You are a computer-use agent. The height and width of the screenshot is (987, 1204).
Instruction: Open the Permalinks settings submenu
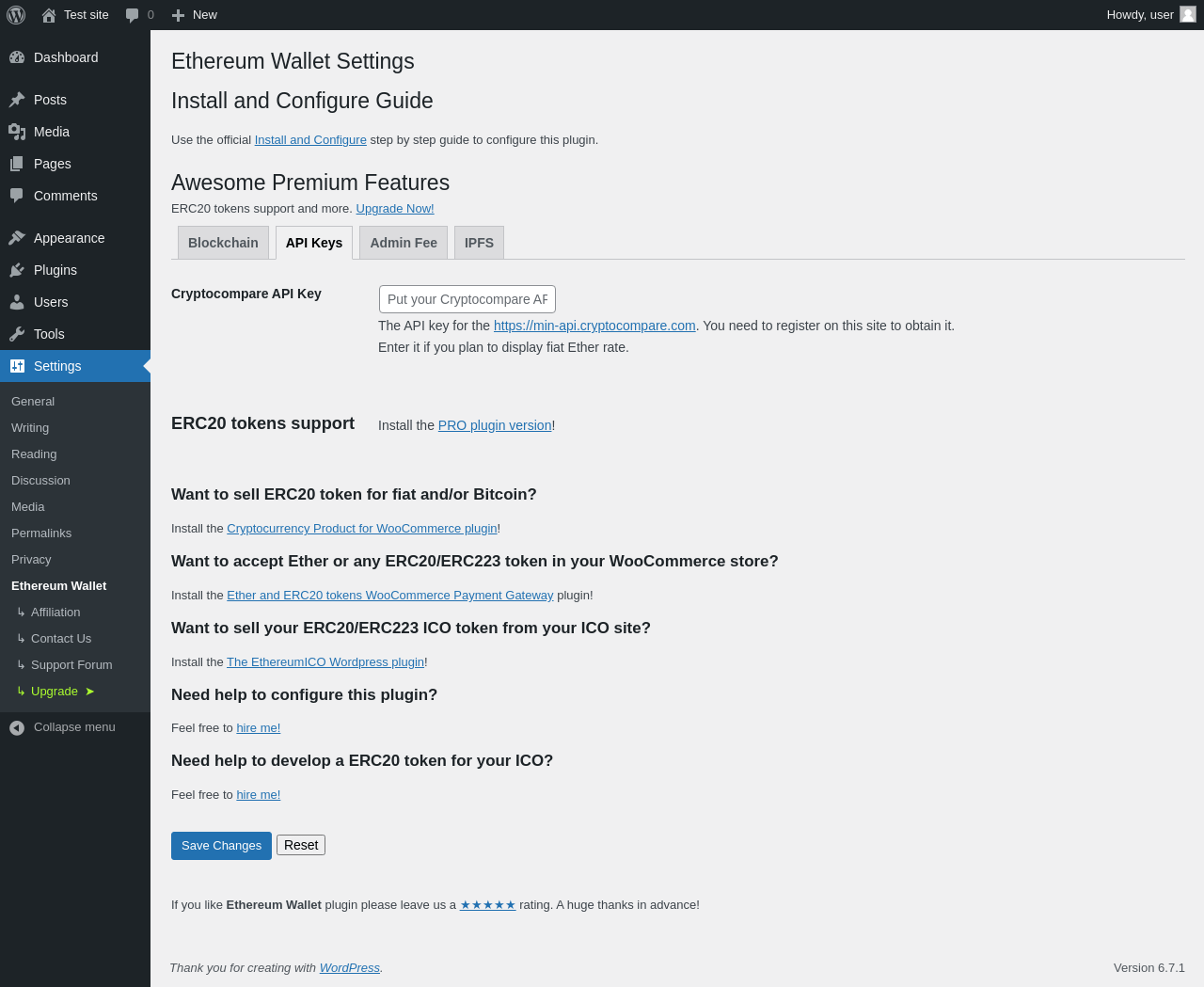[x=41, y=533]
